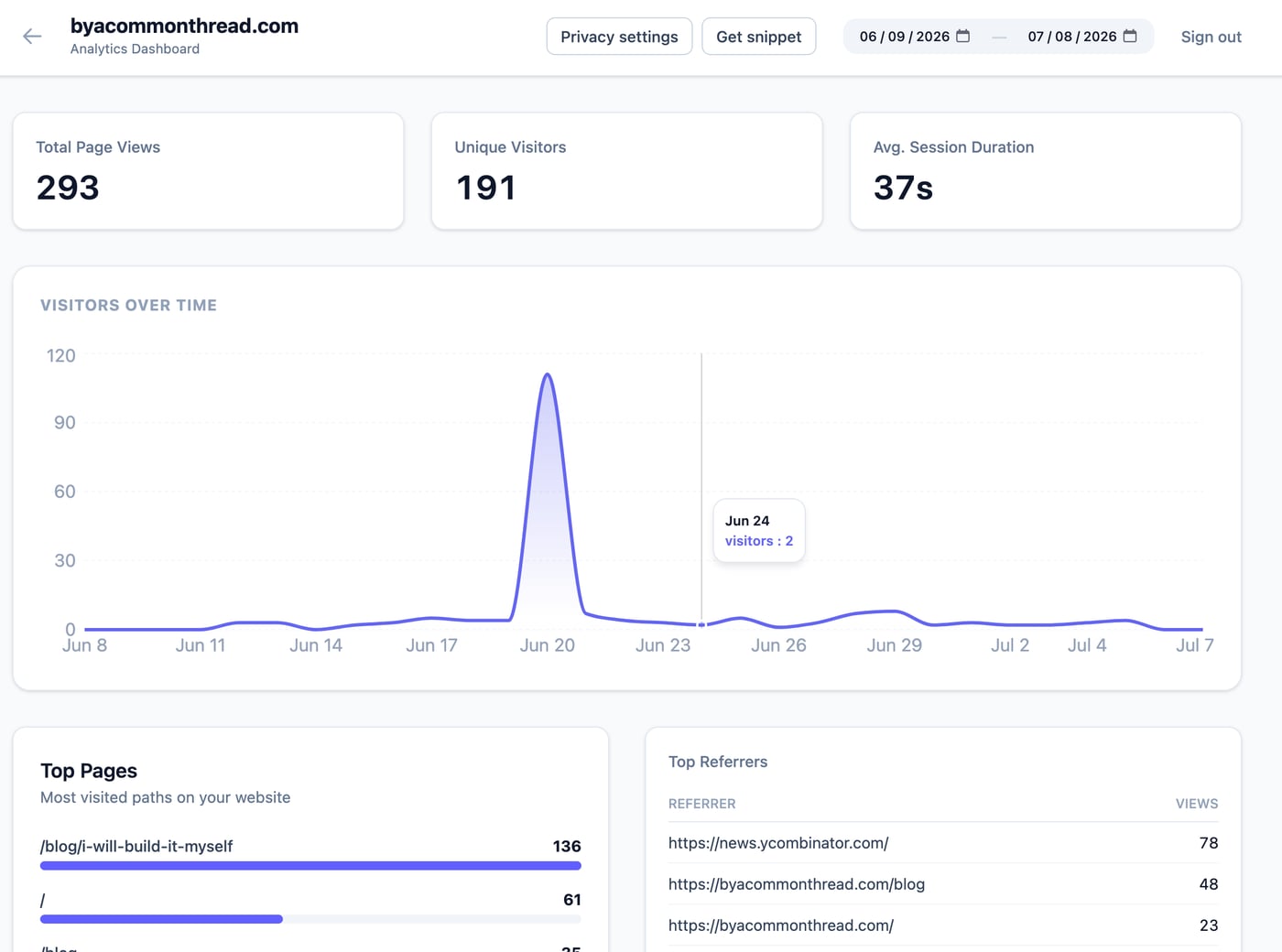Select the https://byacommonthread.com/ referrer row

coord(943,925)
